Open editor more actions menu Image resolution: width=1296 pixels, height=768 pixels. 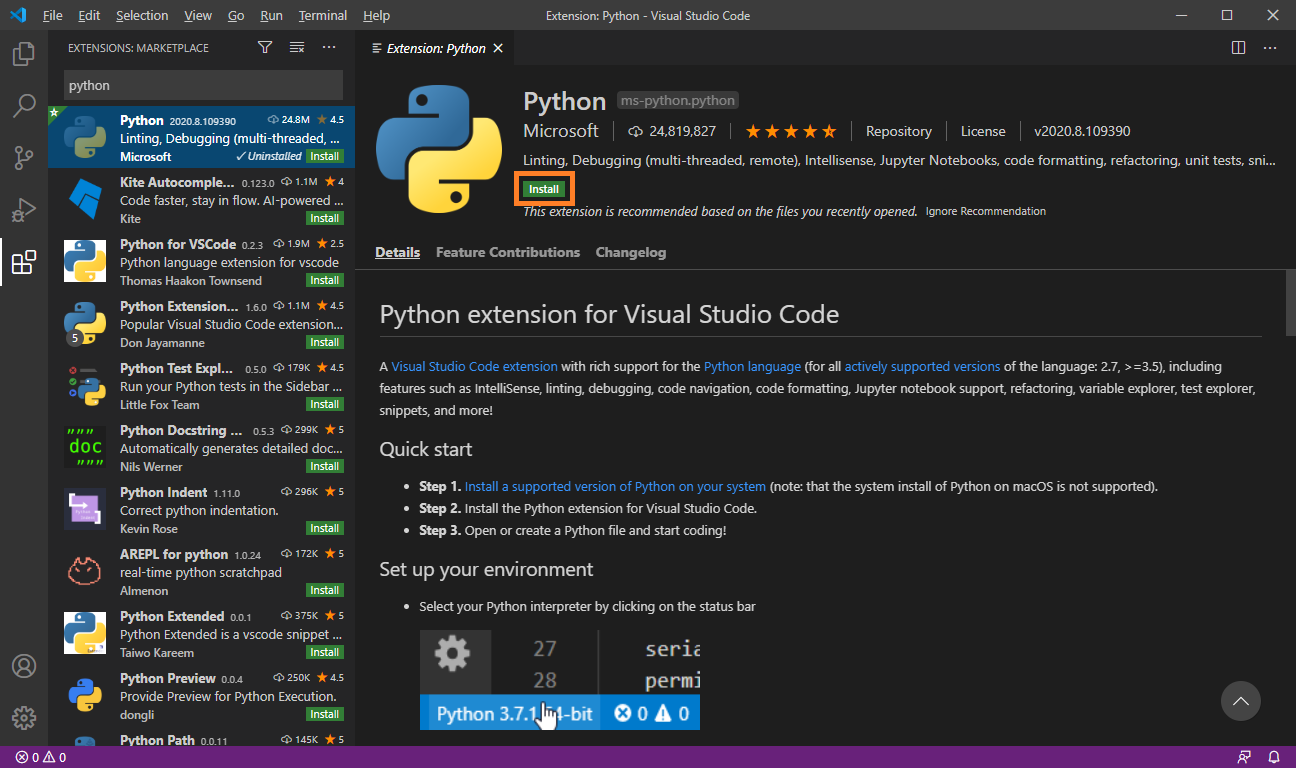click(x=1270, y=47)
